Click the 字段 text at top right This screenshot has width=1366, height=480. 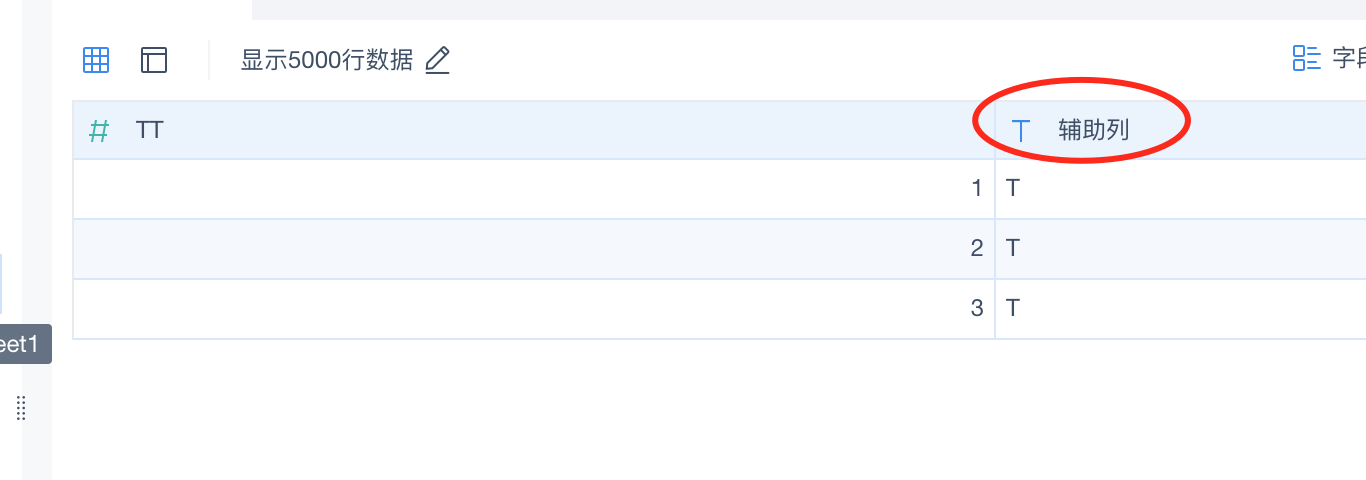1349,58
